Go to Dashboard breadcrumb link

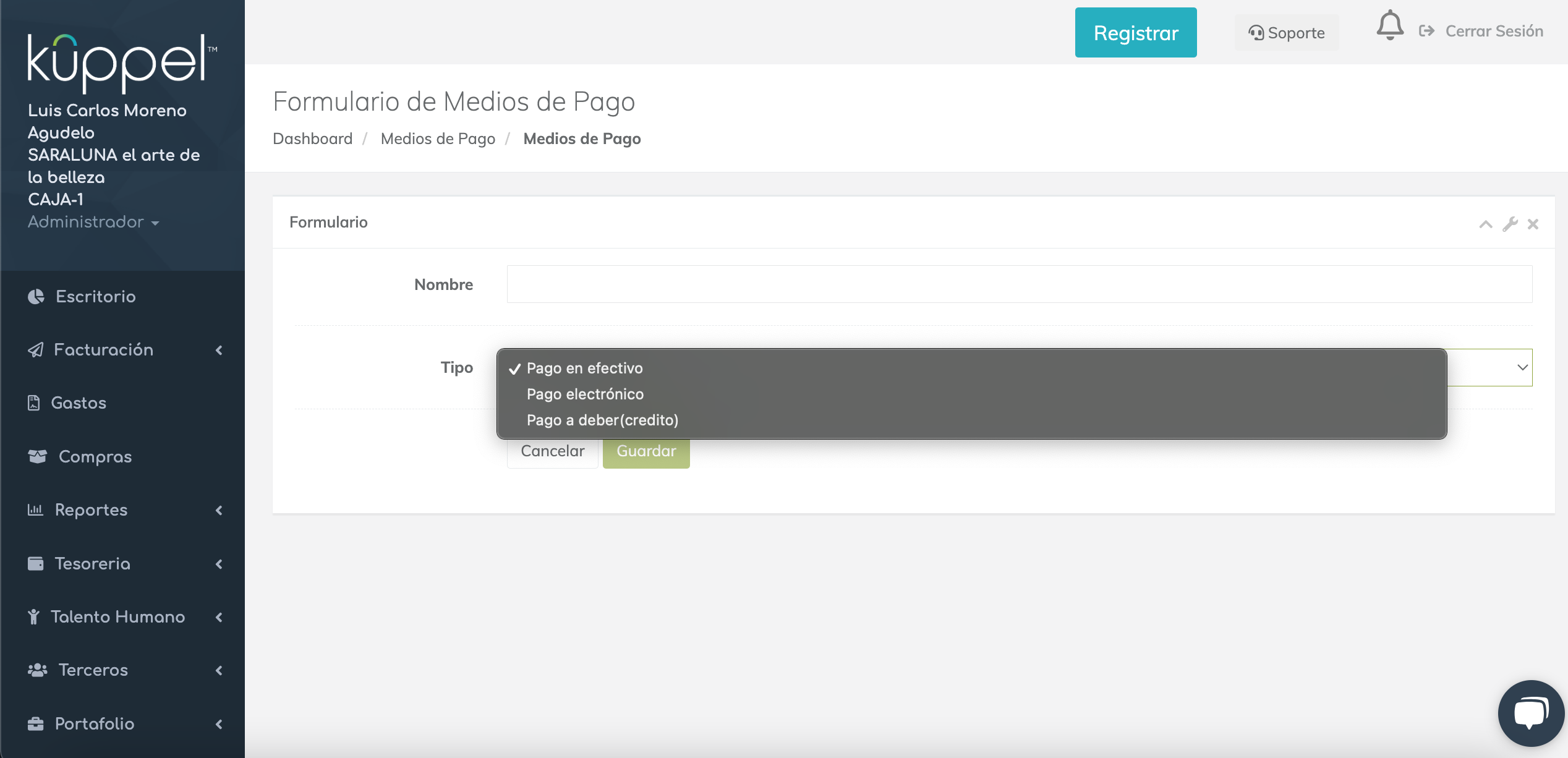[x=312, y=138]
